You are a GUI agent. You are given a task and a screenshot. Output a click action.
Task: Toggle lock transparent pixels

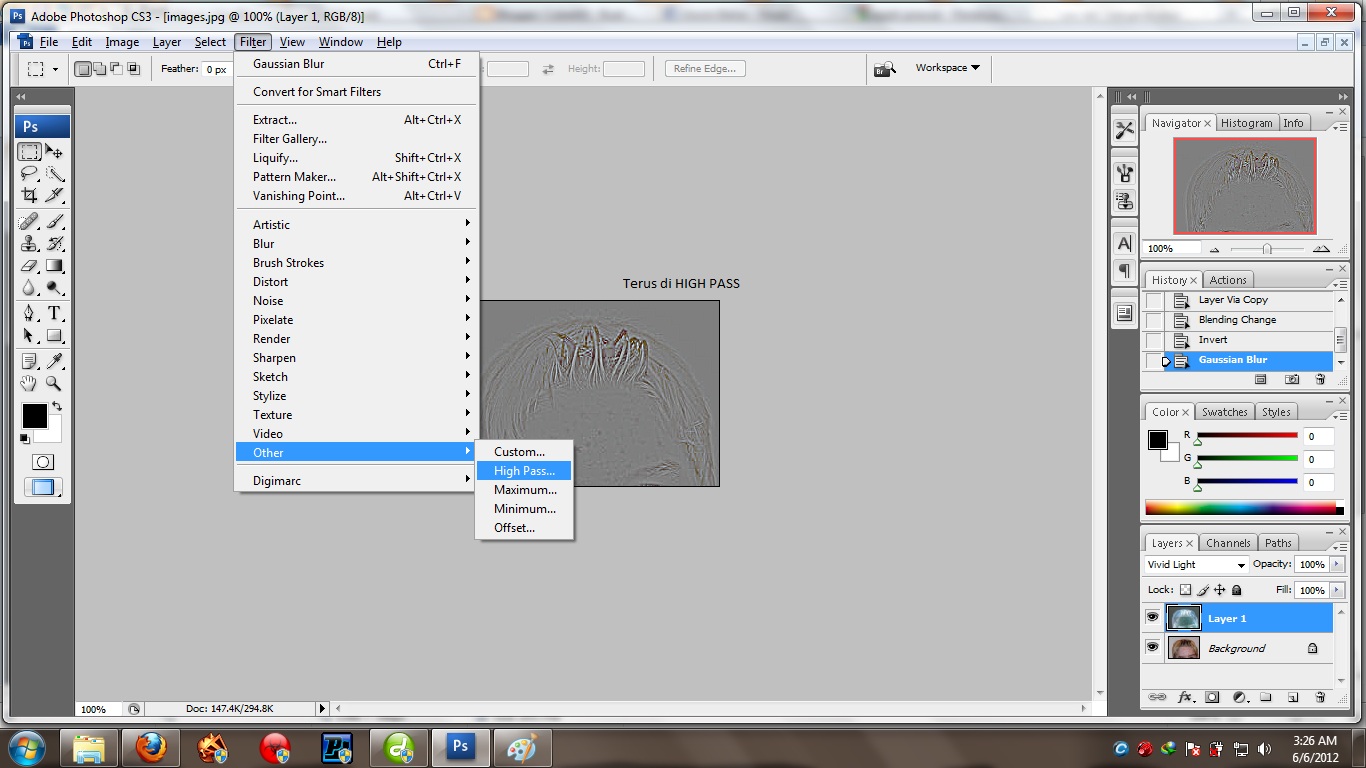[x=1186, y=590]
